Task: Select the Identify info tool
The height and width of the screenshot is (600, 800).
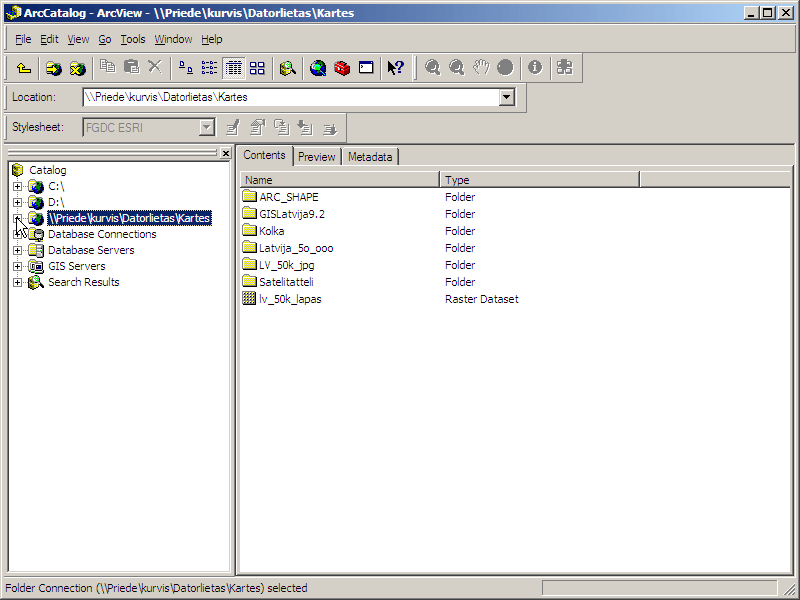Action: tap(535, 67)
